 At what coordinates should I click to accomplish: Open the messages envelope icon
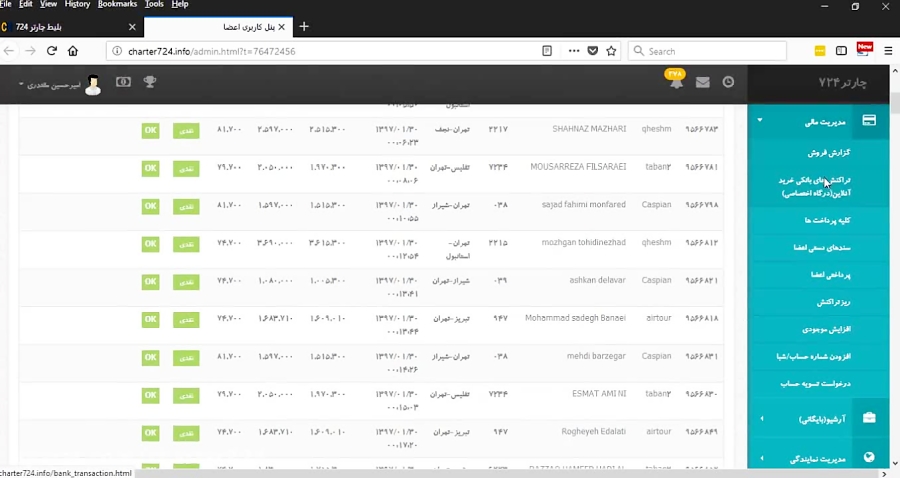(x=703, y=83)
